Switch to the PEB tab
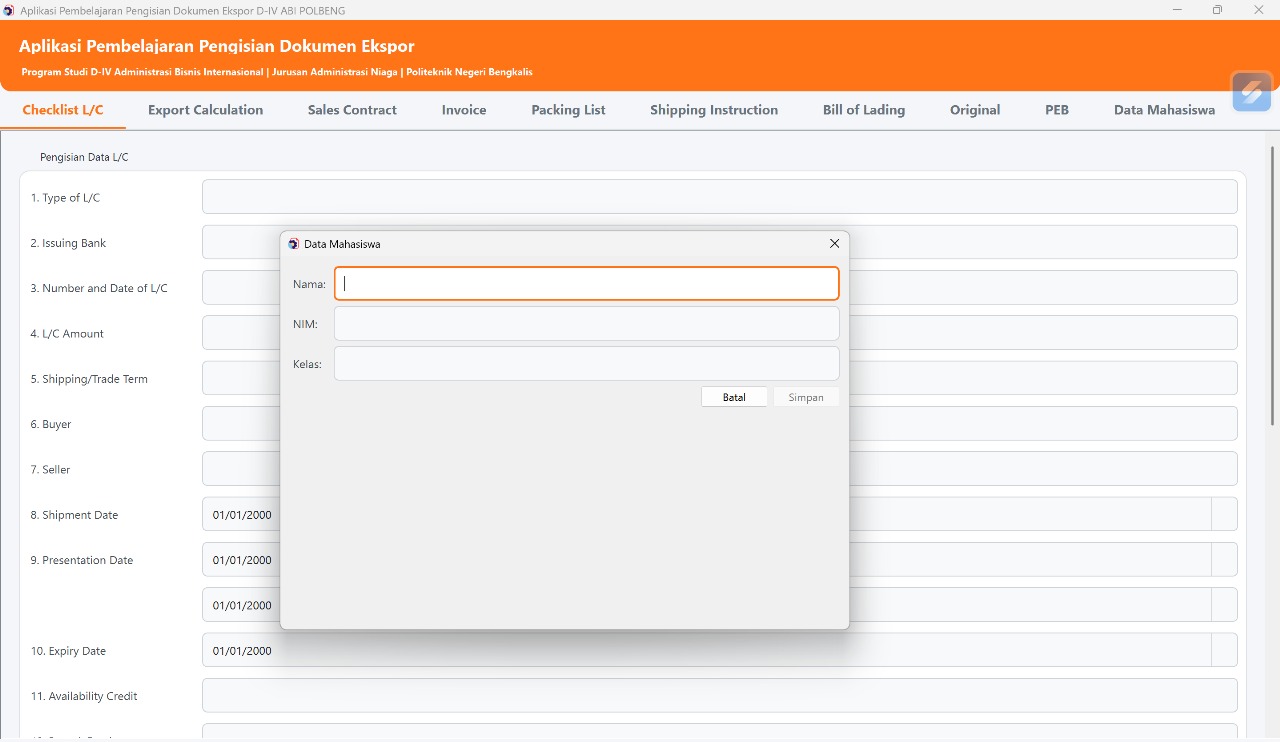Screen dimensions: 1280x742 tap(1057, 110)
